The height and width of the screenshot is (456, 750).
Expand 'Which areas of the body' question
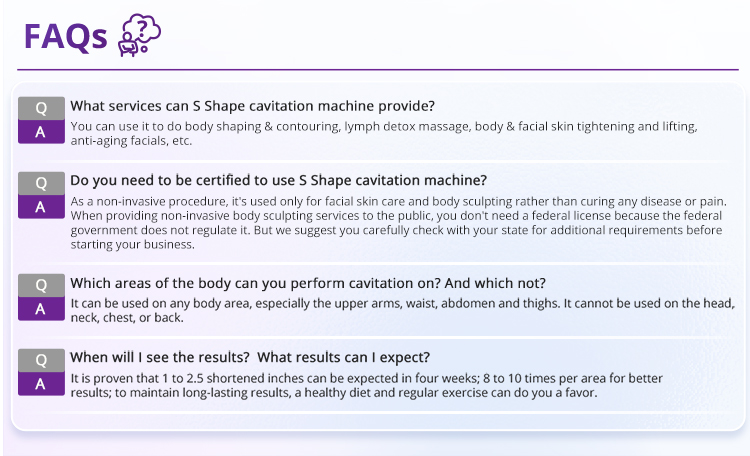(308, 283)
